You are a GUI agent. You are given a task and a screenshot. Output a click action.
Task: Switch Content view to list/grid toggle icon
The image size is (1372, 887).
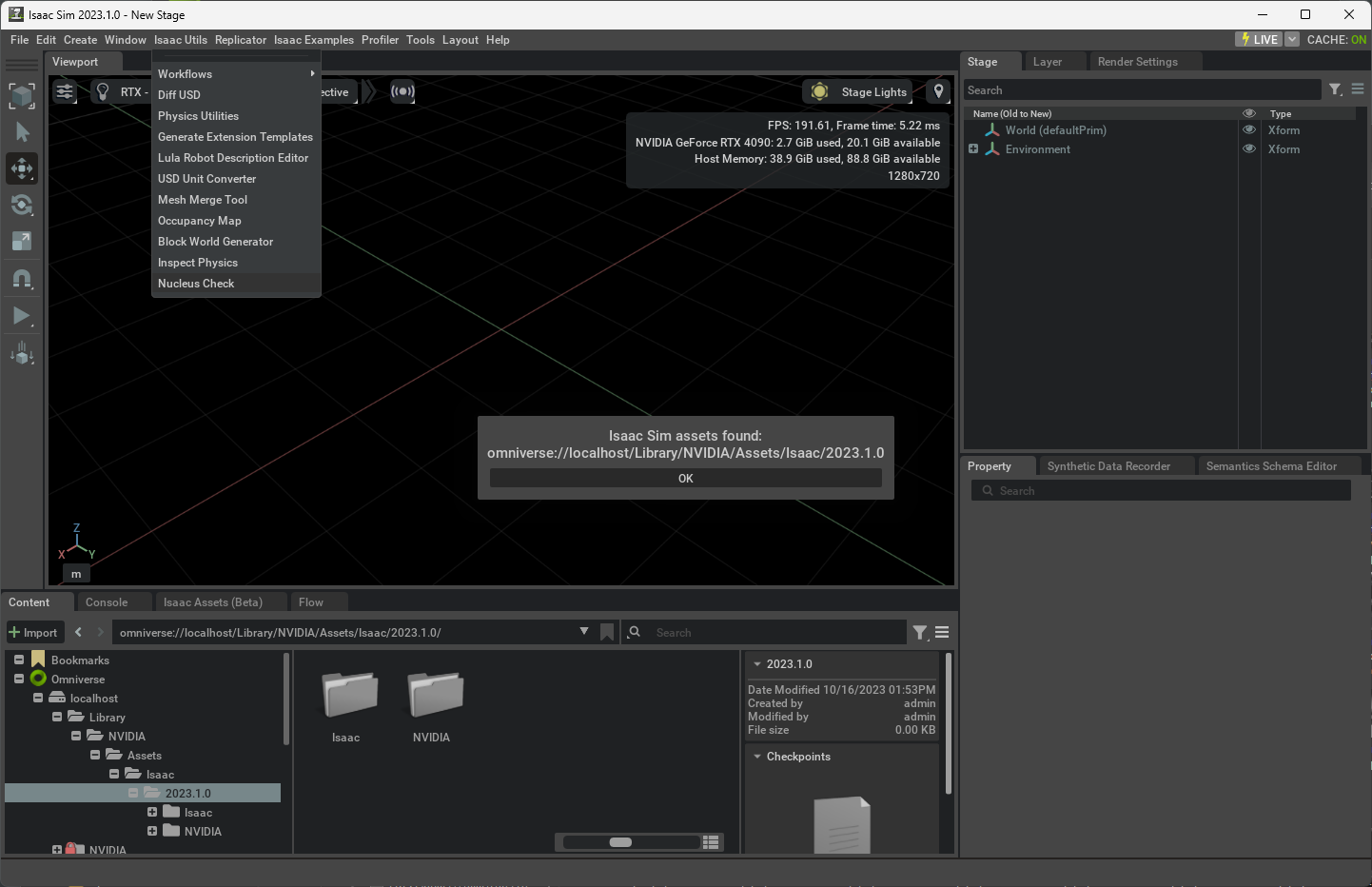[x=711, y=842]
